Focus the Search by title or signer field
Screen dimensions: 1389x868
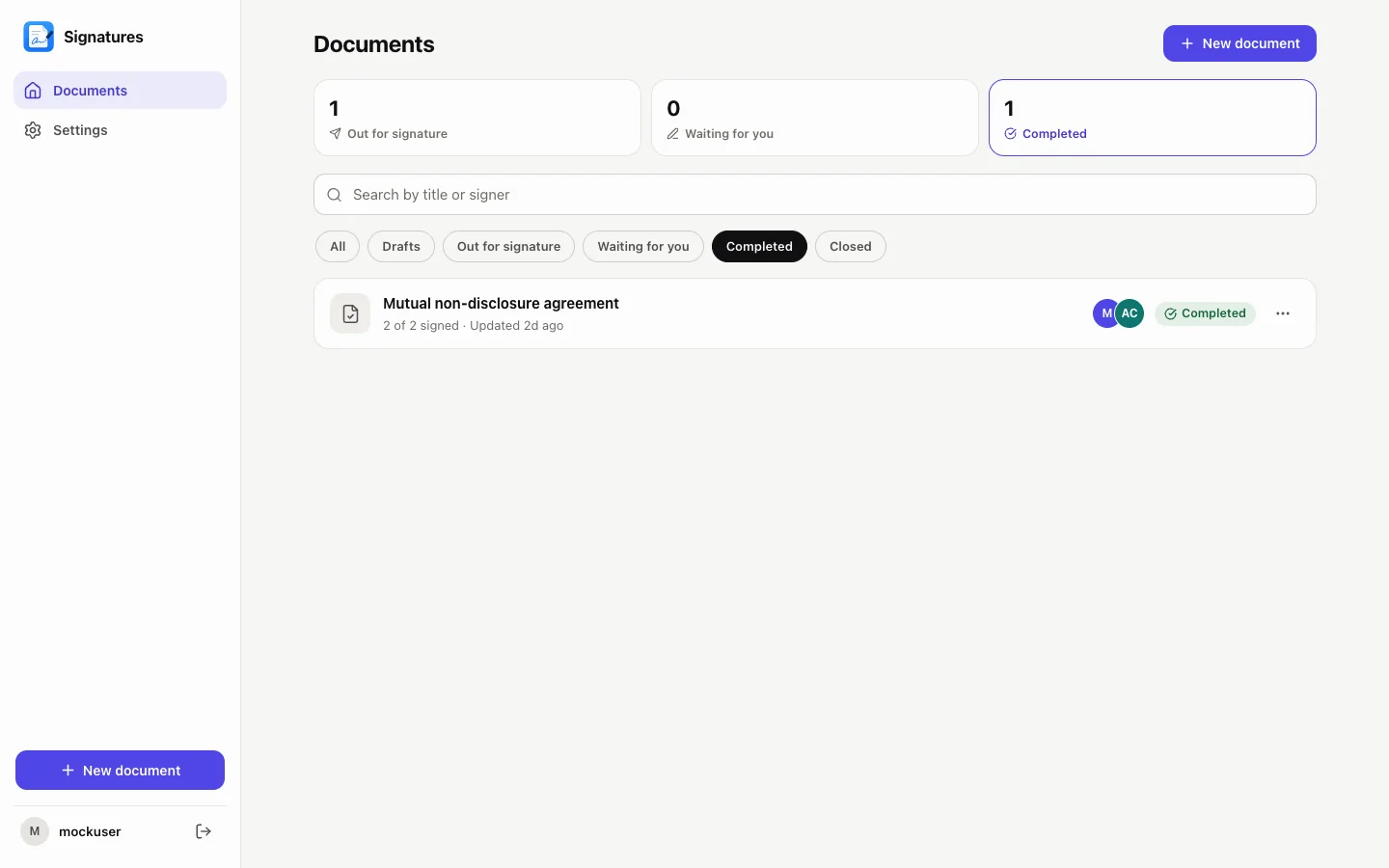815,195
